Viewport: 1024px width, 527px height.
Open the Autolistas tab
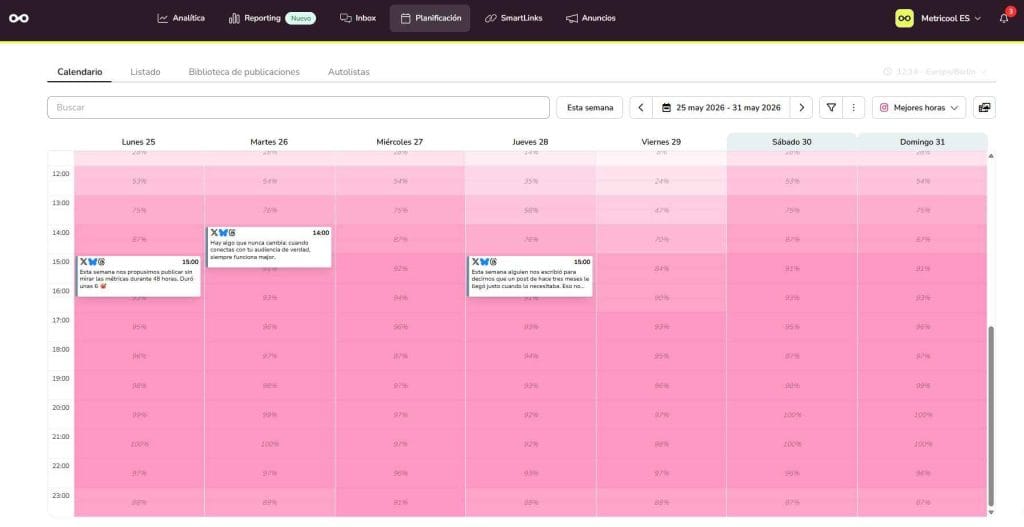pos(349,72)
